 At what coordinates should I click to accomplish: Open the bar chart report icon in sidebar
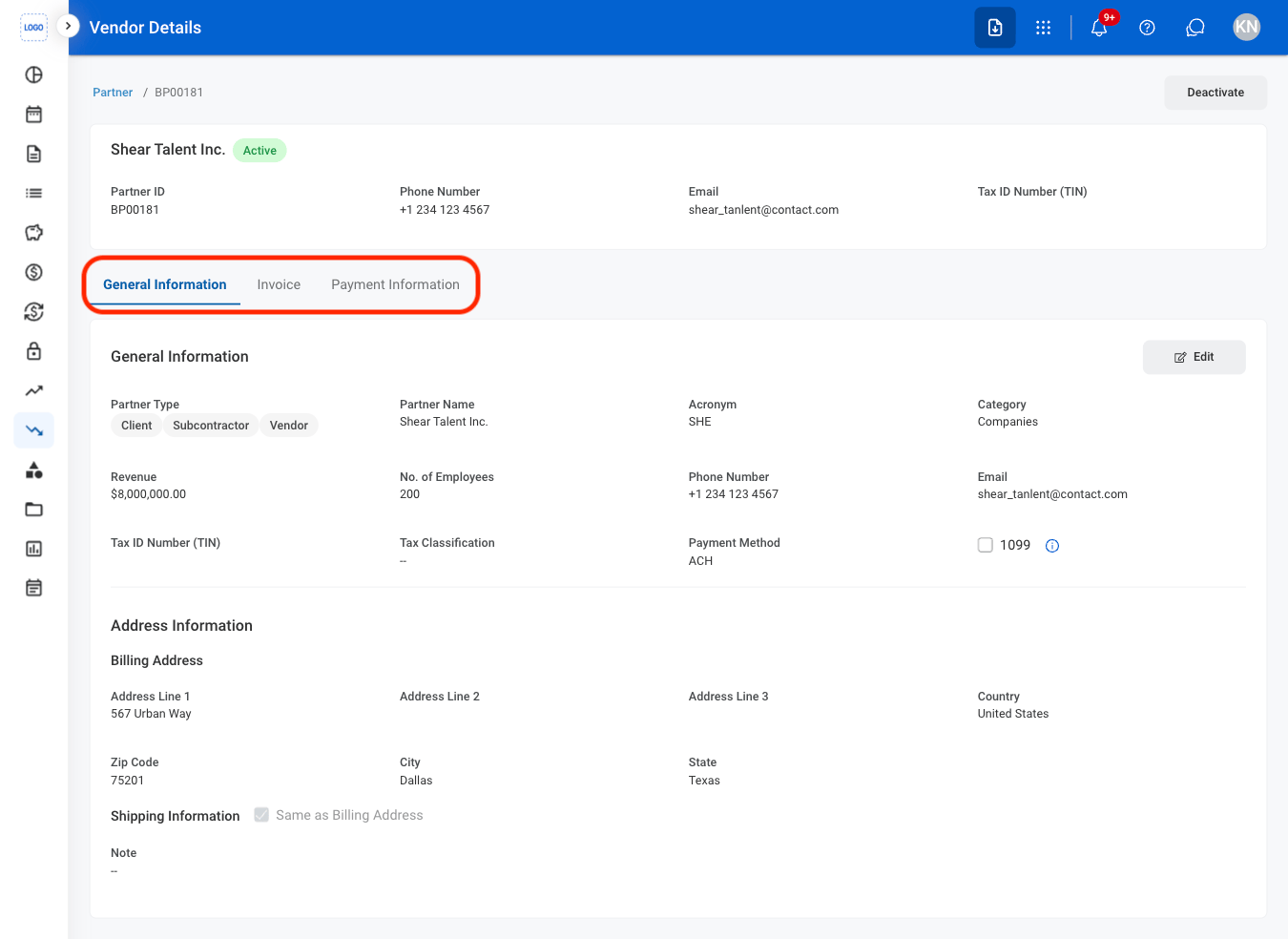(x=34, y=549)
